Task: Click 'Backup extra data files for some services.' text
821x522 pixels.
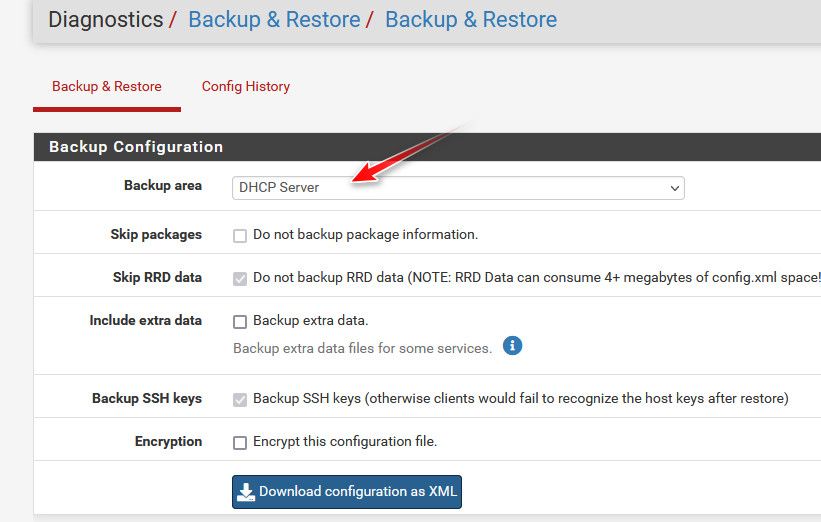Action: 362,348
